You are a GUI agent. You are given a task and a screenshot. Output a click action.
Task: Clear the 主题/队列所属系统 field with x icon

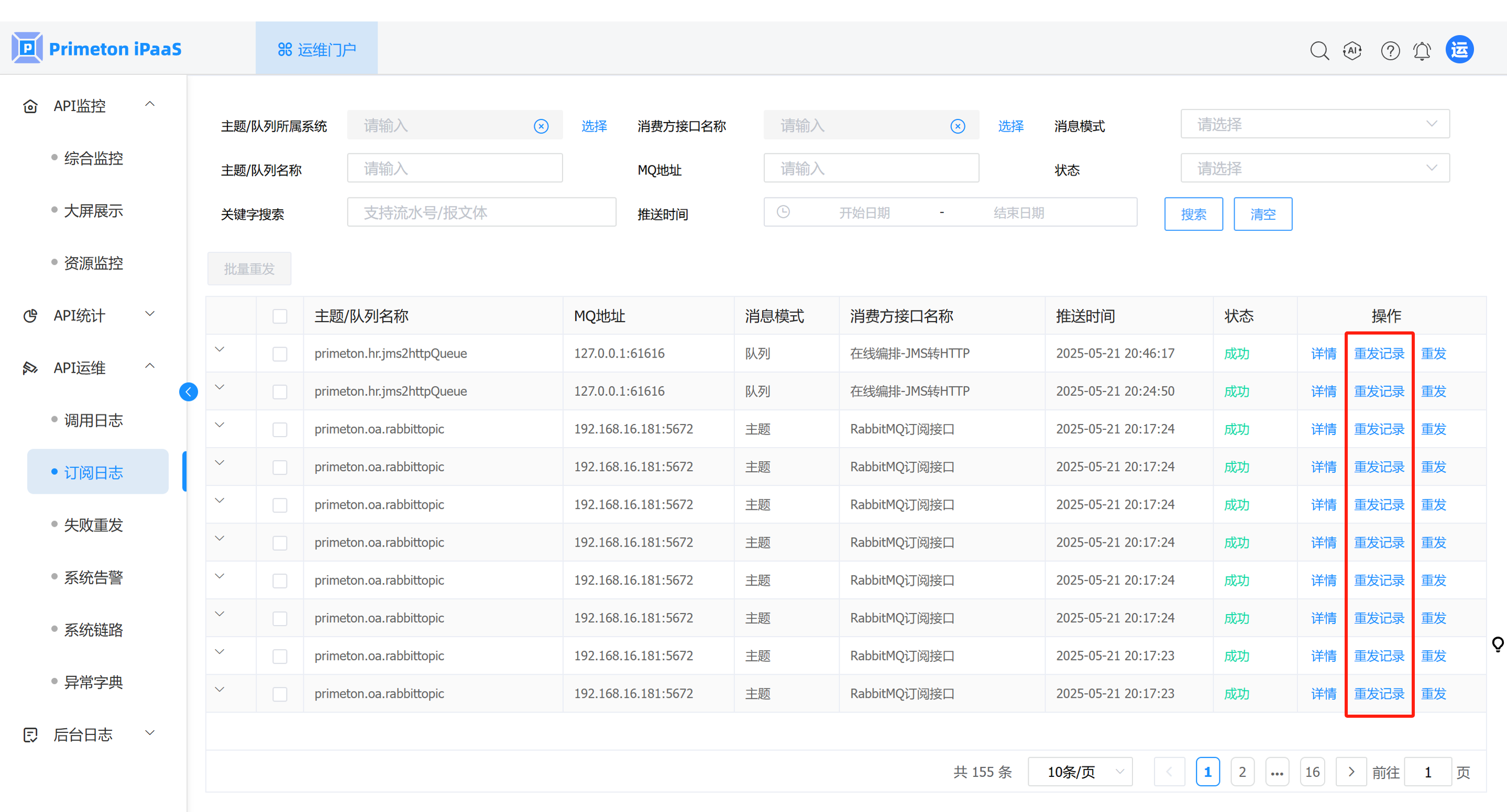[x=541, y=126]
